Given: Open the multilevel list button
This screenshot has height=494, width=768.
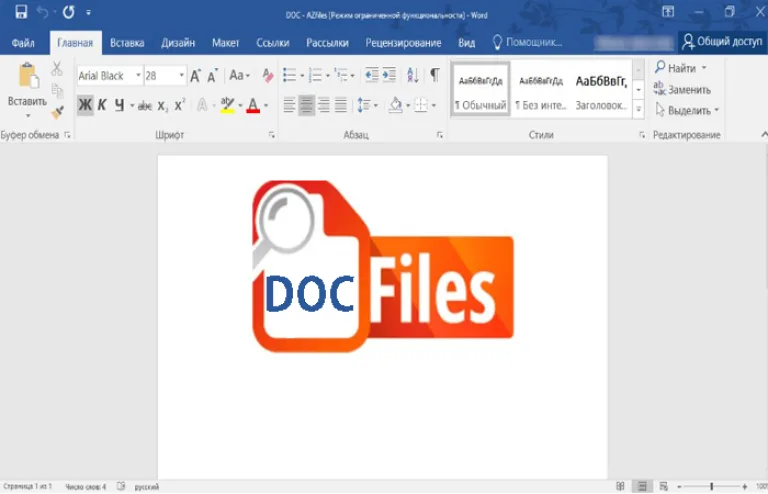Looking at the screenshot, I should pos(341,75).
